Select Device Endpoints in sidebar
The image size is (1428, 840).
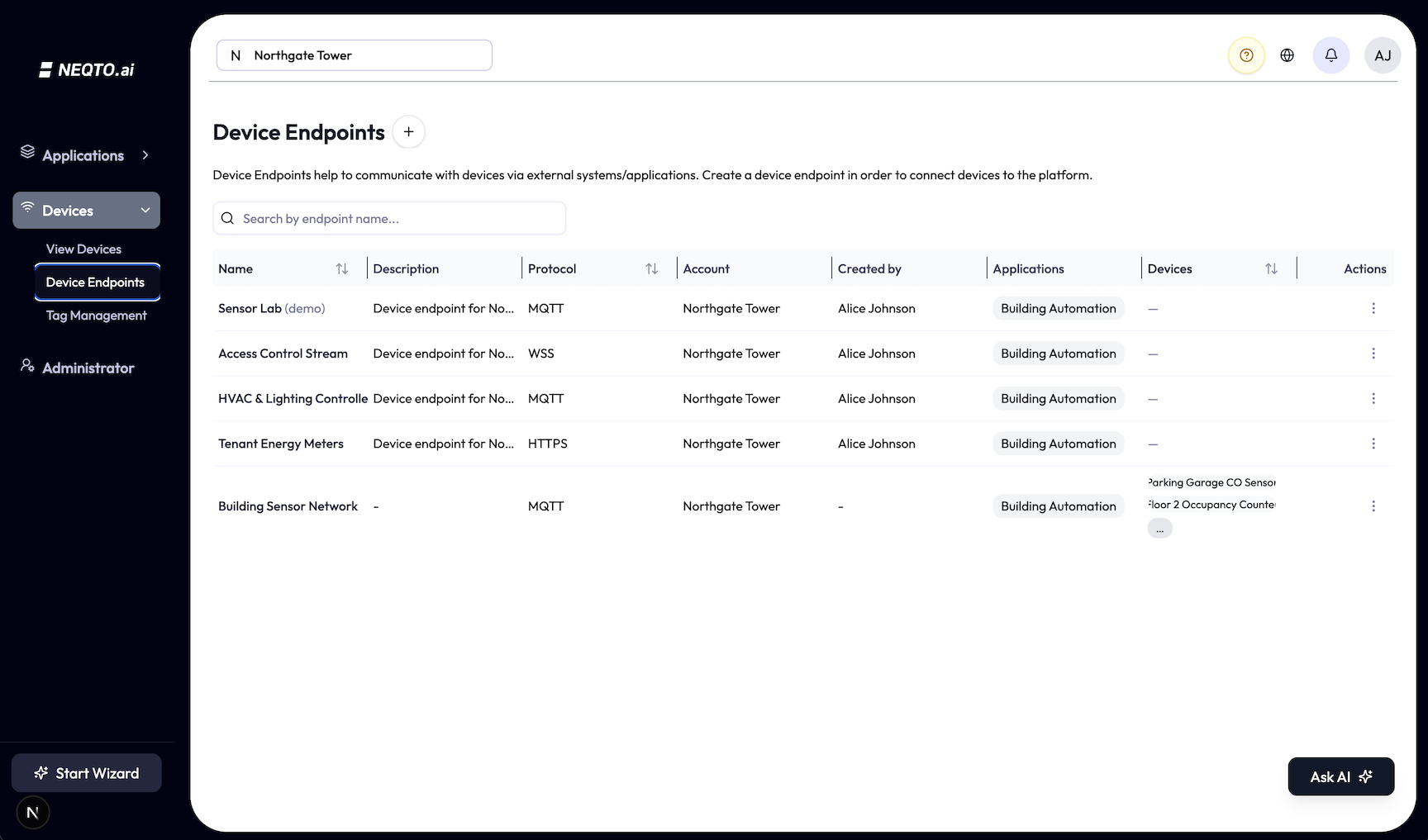[98, 282]
